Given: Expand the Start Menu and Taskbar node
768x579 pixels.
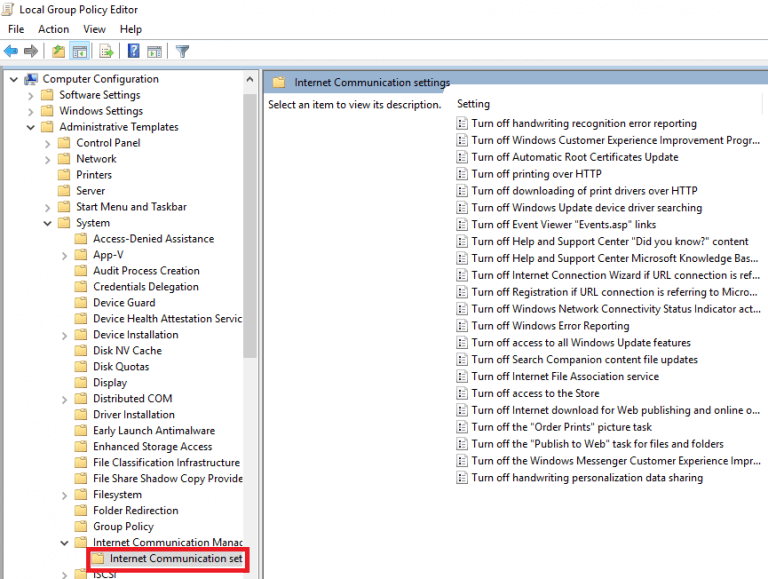Looking at the screenshot, I should [x=47, y=208].
